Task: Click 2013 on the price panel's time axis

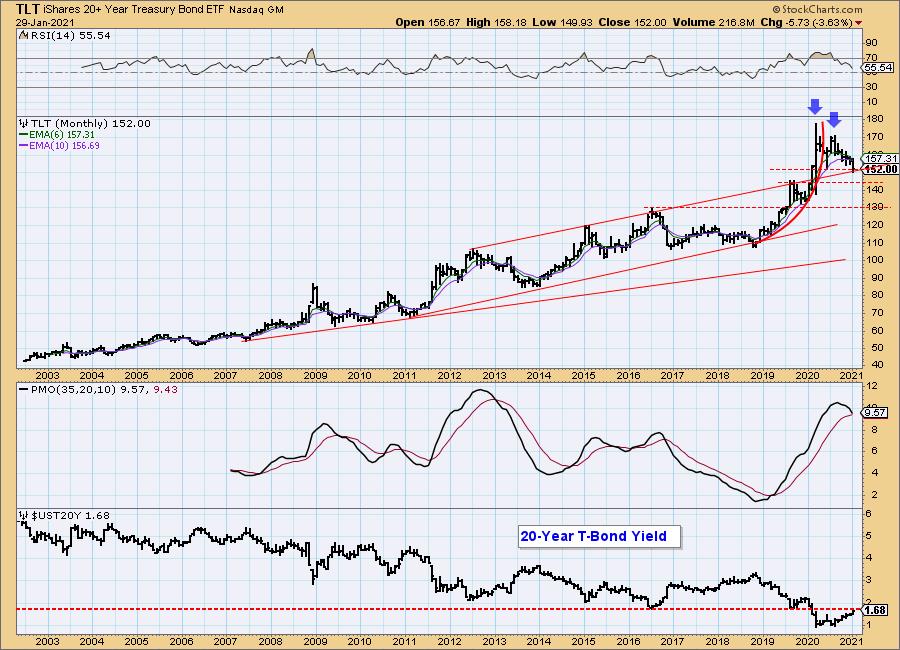Action: (494, 376)
